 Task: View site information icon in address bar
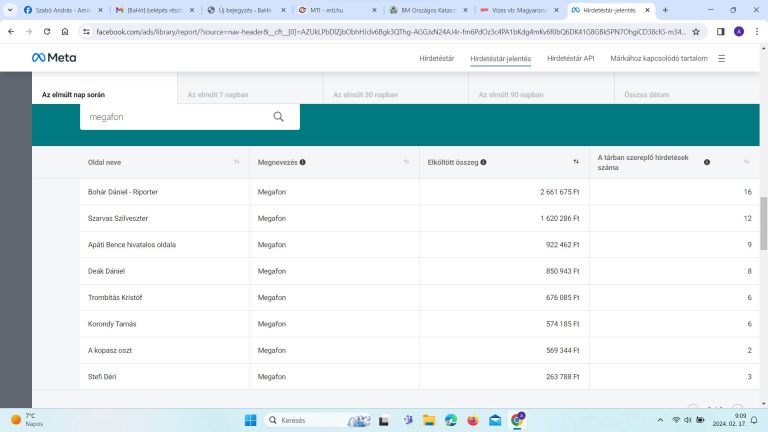point(86,32)
